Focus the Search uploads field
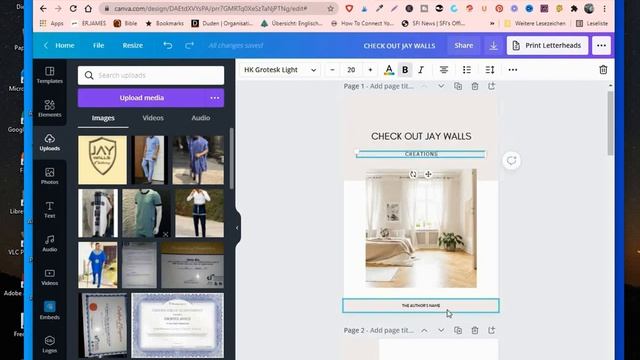This screenshot has height=360, width=640. tap(151, 76)
